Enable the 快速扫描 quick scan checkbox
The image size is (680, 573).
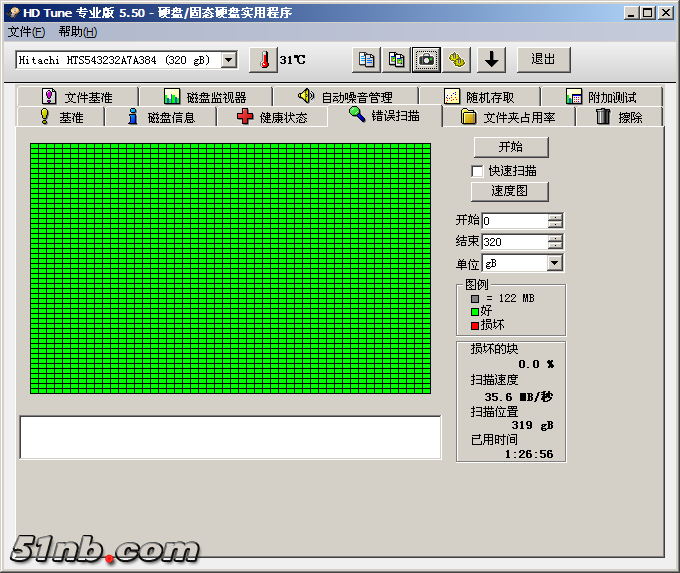click(x=478, y=171)
